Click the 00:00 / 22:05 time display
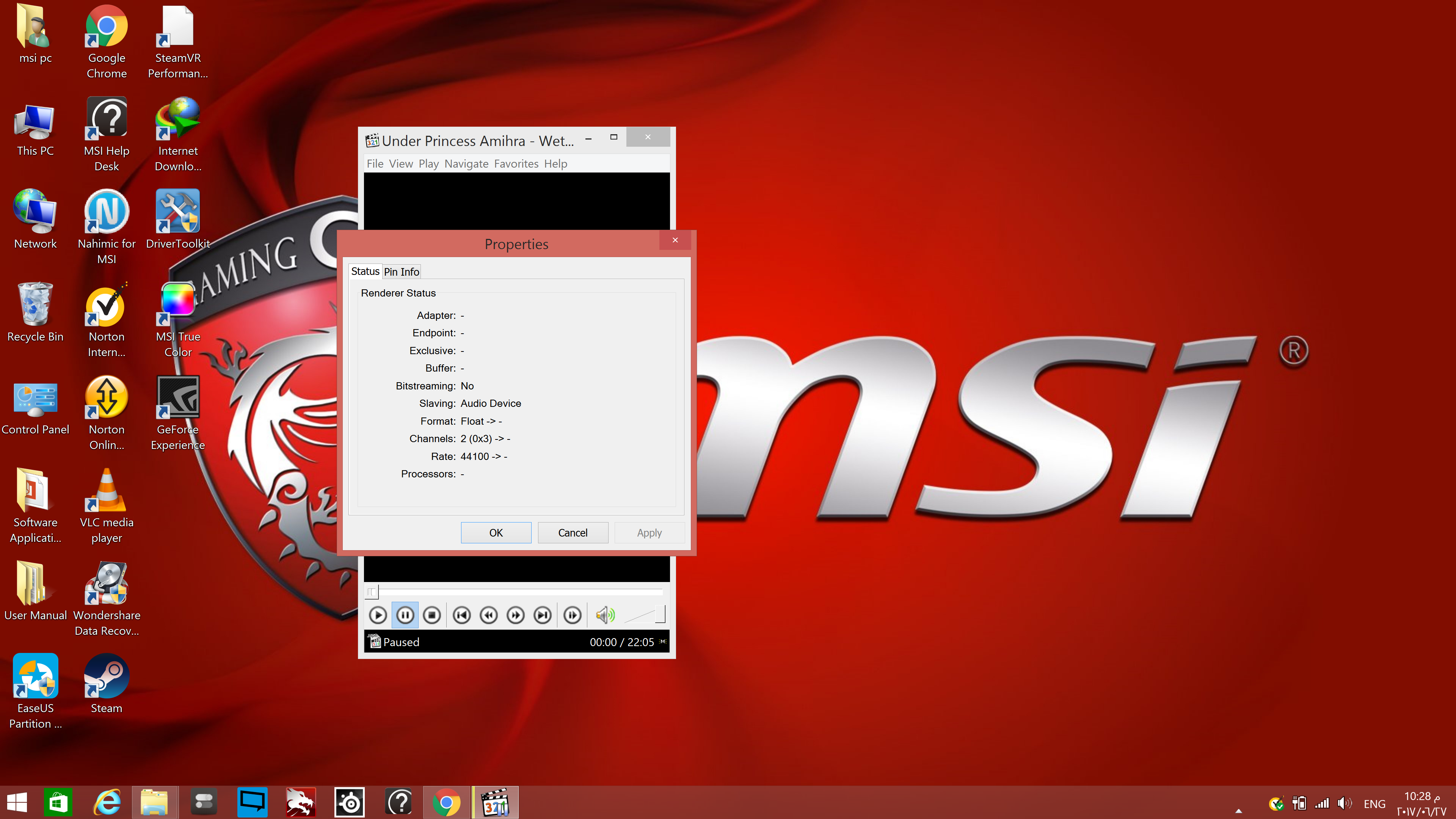The height and width of the screenshot is (819, 1456). click(x=622, y=642)
